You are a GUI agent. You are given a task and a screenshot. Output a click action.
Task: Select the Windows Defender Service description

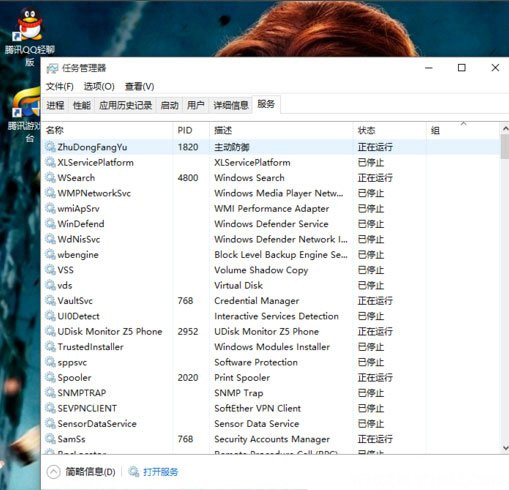(271, 224)
